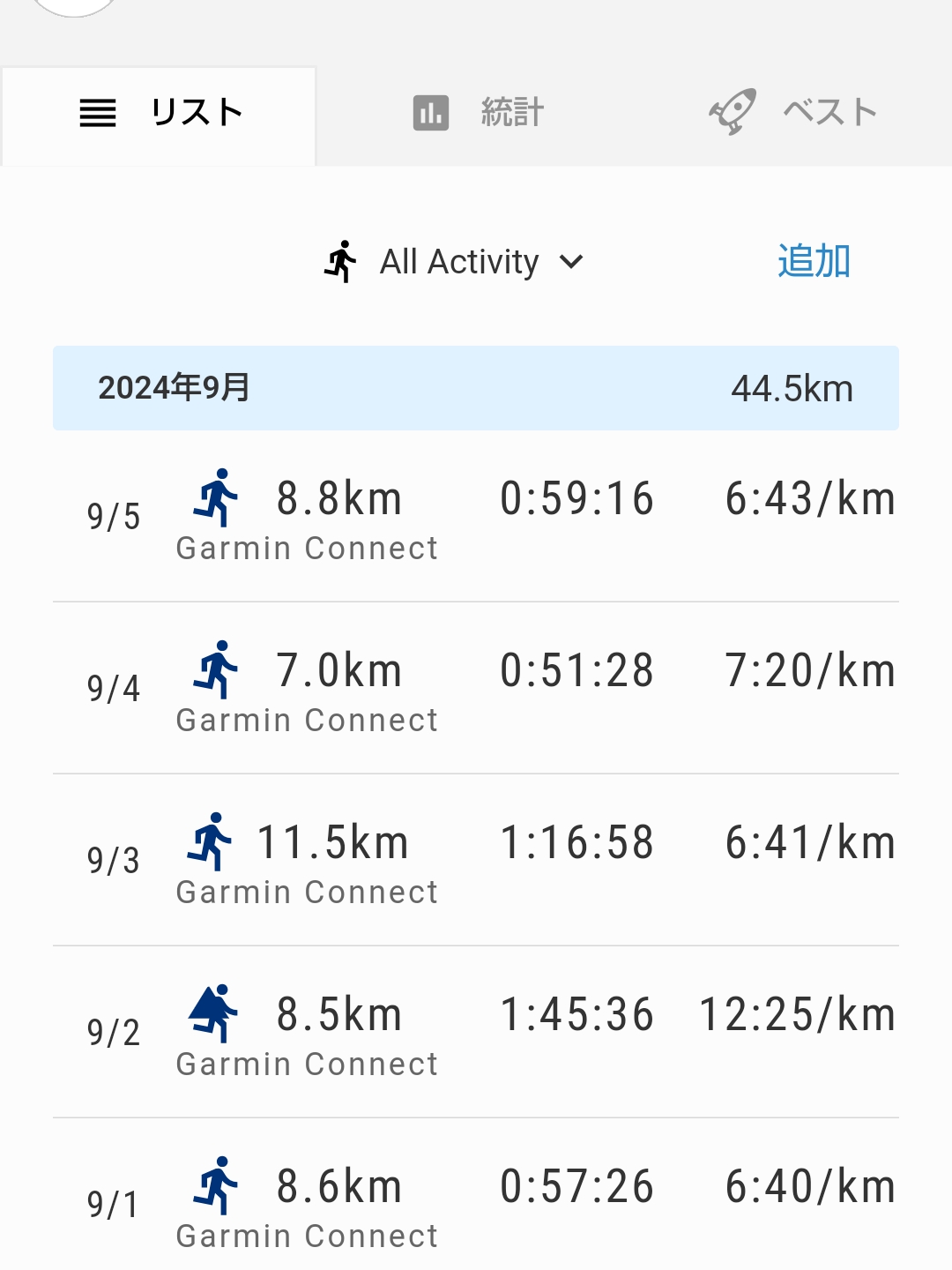Open the 9/3 11.5km run entry
Screen dimensions: 952x1270
coord(476,861)
